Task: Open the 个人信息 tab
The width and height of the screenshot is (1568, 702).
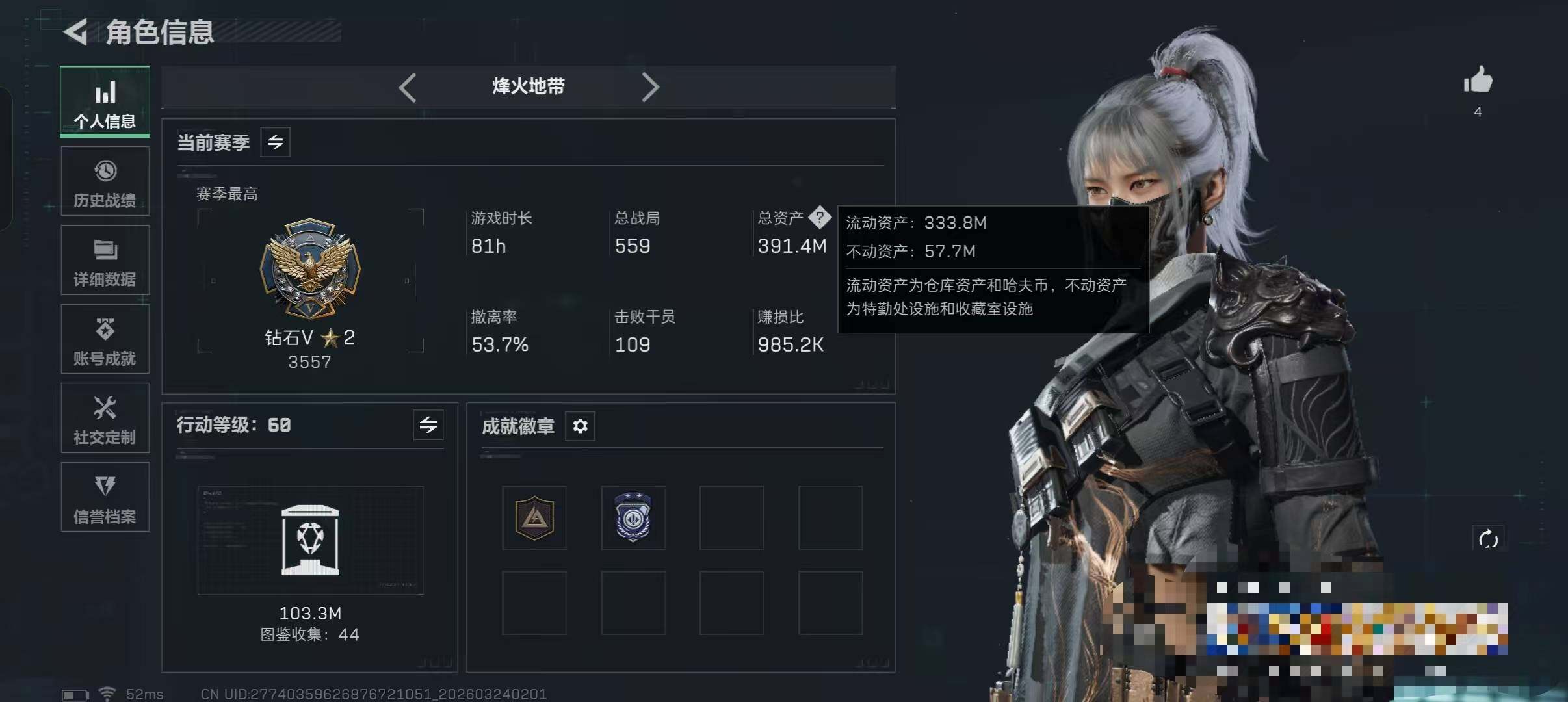Action: [x=105, y=102]
